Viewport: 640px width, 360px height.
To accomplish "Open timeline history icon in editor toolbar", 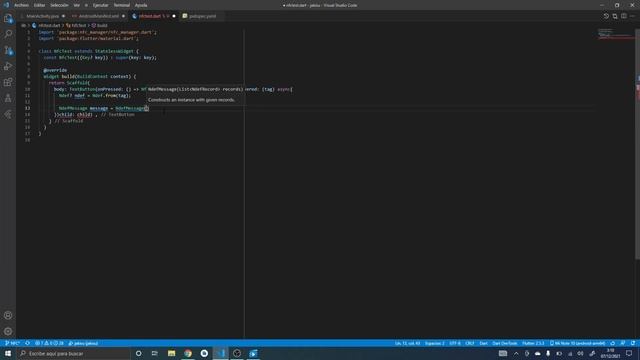I will coord(606,16).
